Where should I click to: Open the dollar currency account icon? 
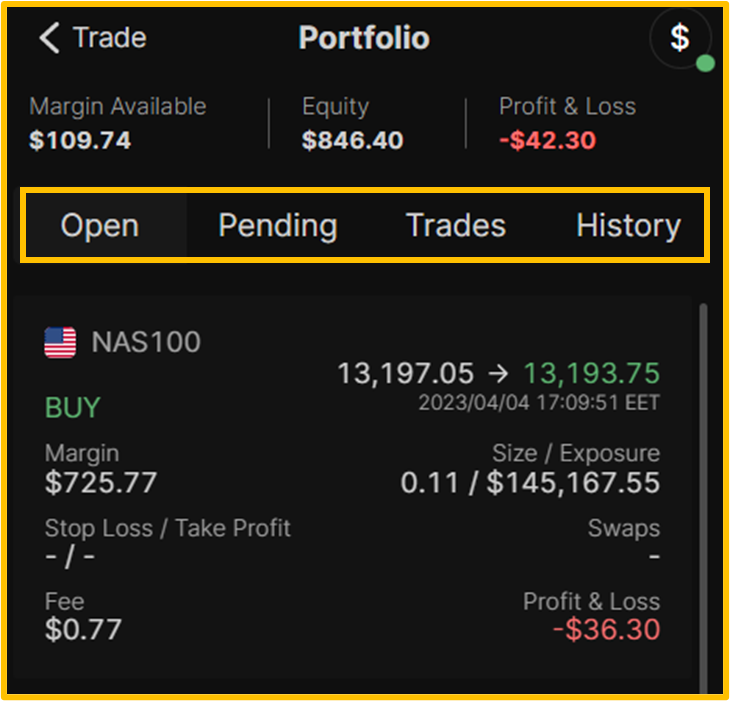(680, 38)
